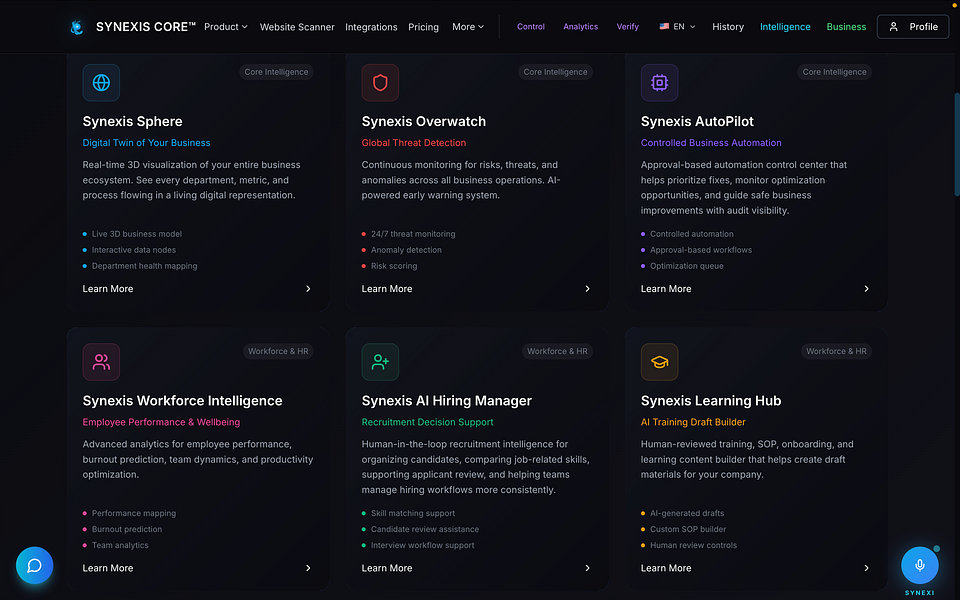This screenshot has width=960, height=600.
Task: Click the 'Global Threat Detection' subtitle
Action: click(414, 143)
